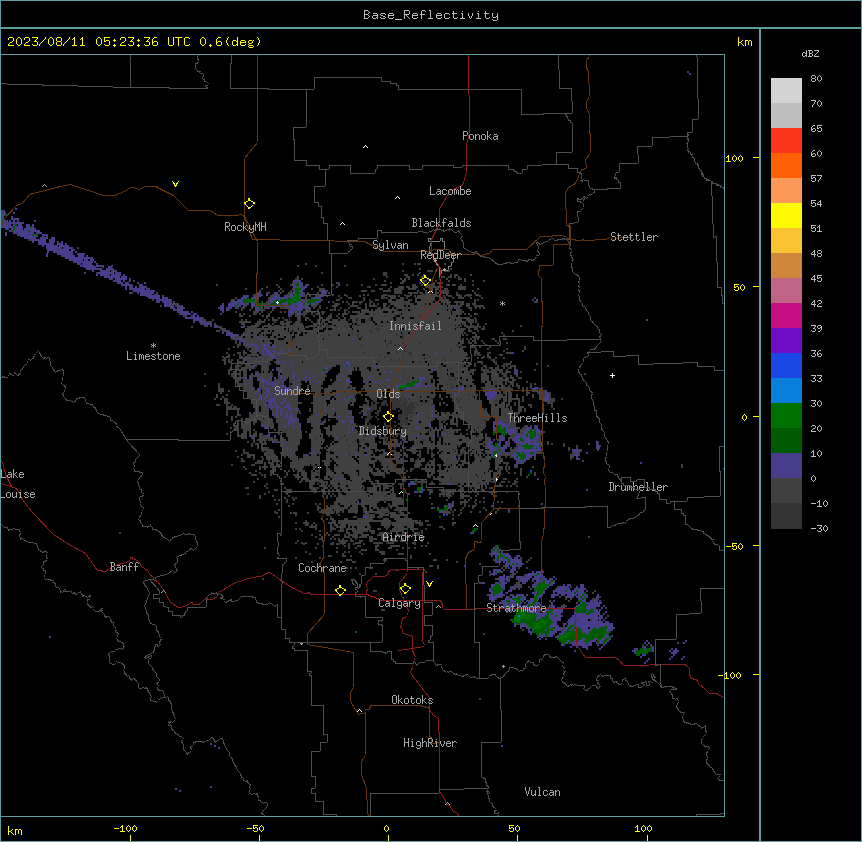Viewport: 862px width, 842px height.
Task: Click the km unit label at top right
Action: tap(744, 42)
